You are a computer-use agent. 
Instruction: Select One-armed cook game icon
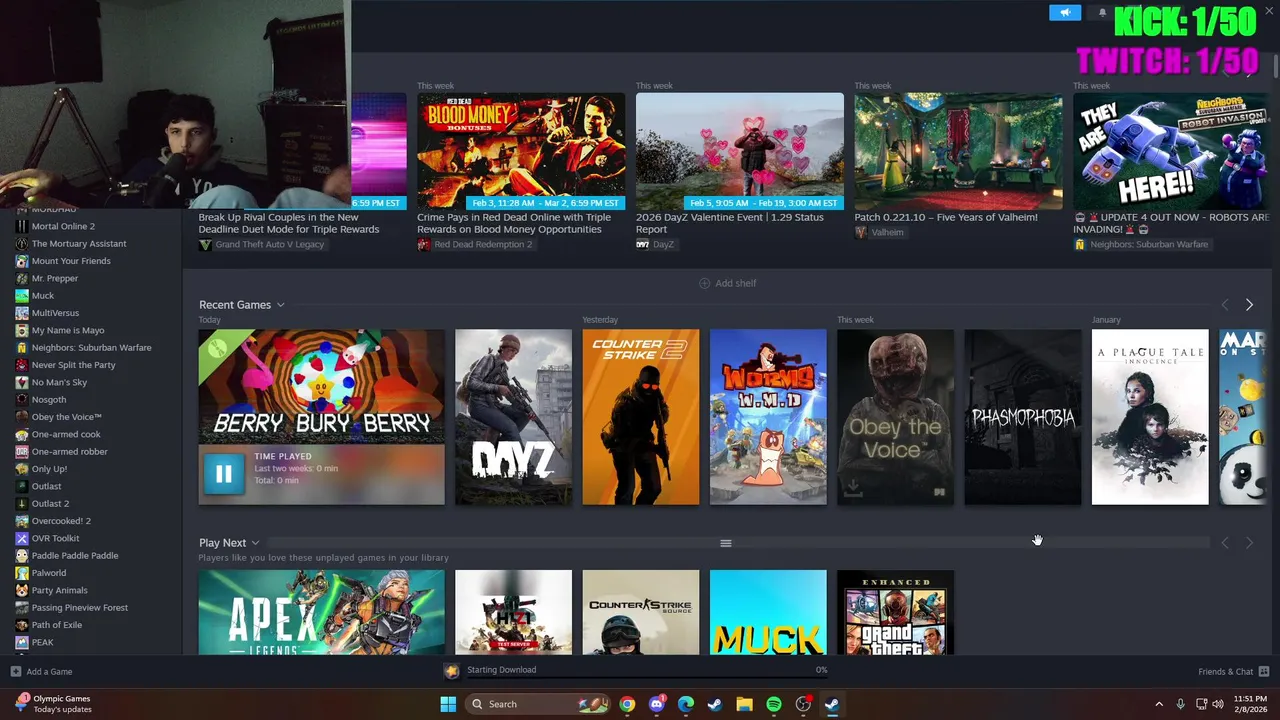[x=22, y=434]
